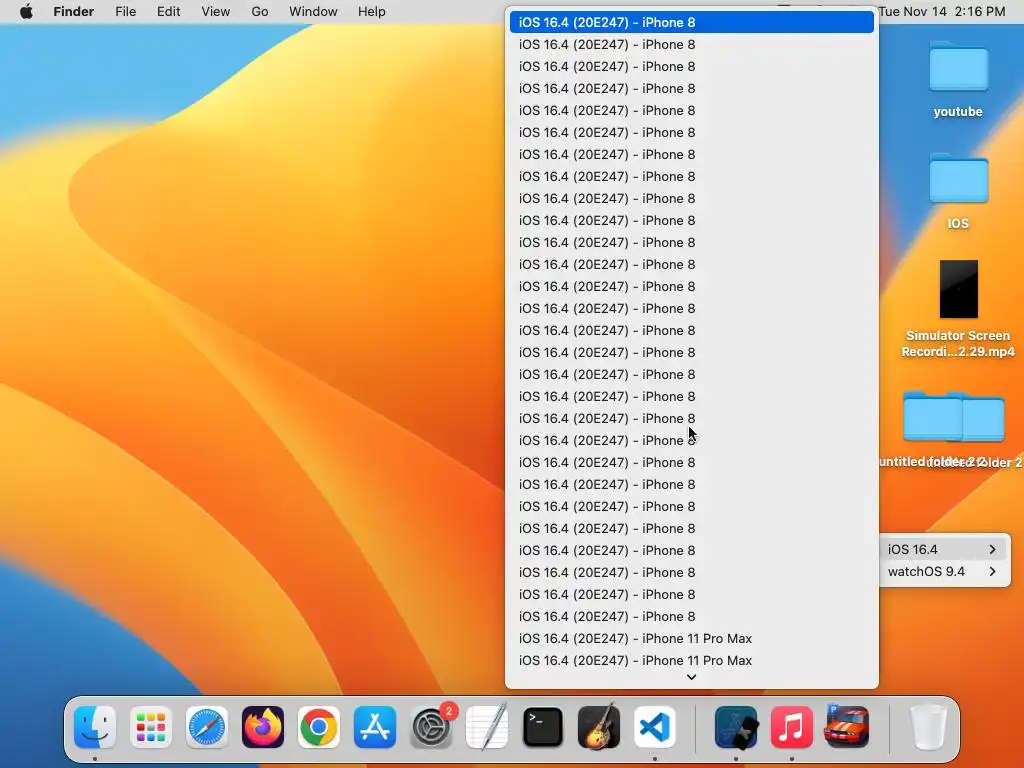The height and width of the screenshot is (768, 1024).
Task: Switch to the Simulator app in Dock
Action: 736,727
